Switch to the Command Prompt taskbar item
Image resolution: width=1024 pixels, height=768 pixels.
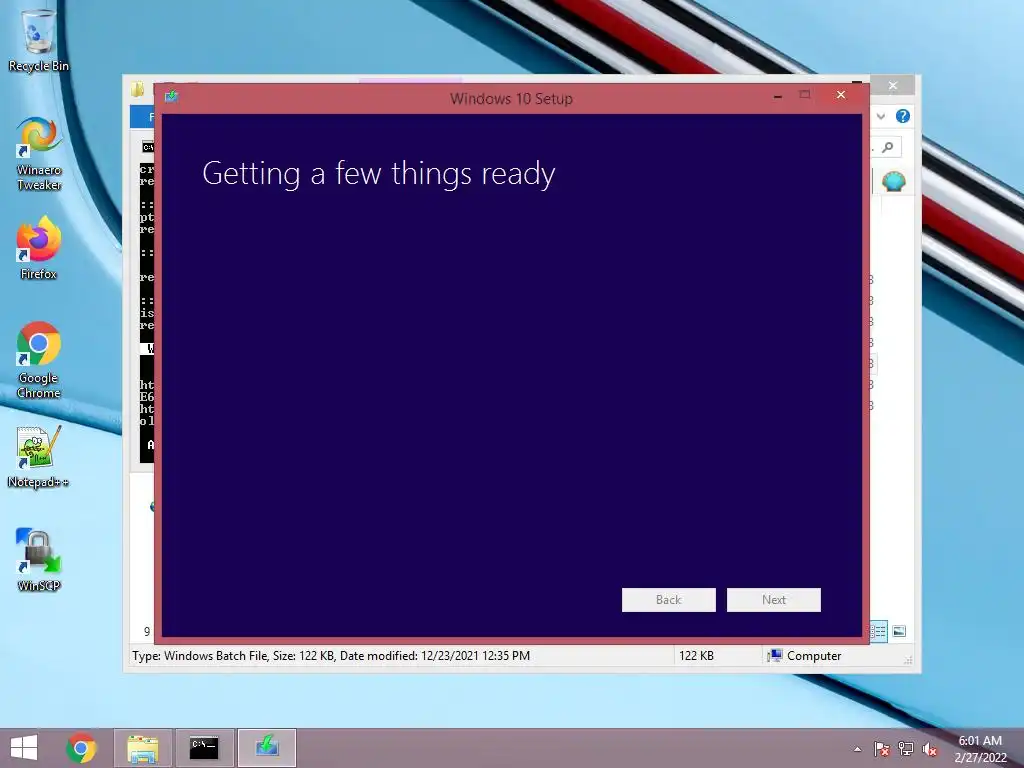(204, 748)
